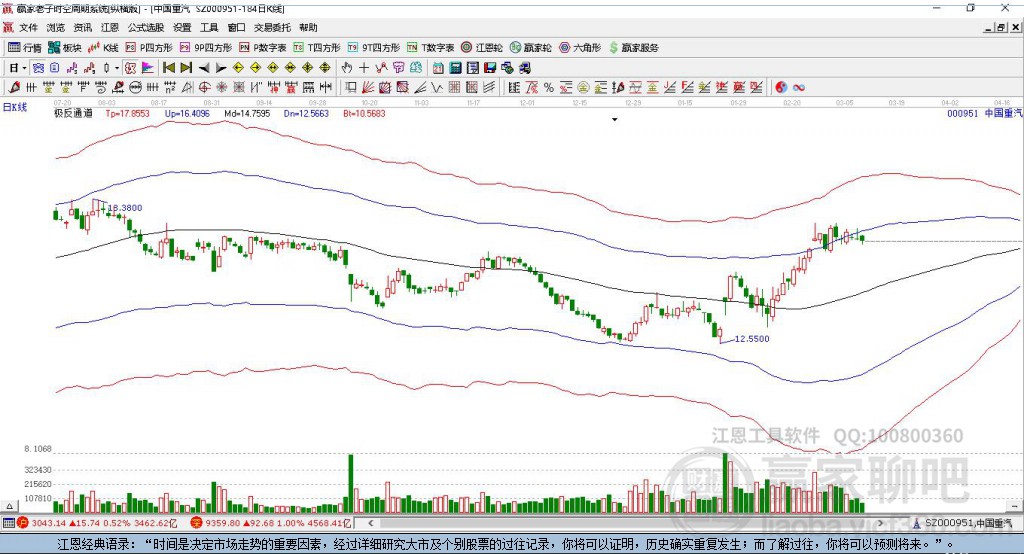
Task: Click the red rising polyline icon
Action: [x=381, y=67]
